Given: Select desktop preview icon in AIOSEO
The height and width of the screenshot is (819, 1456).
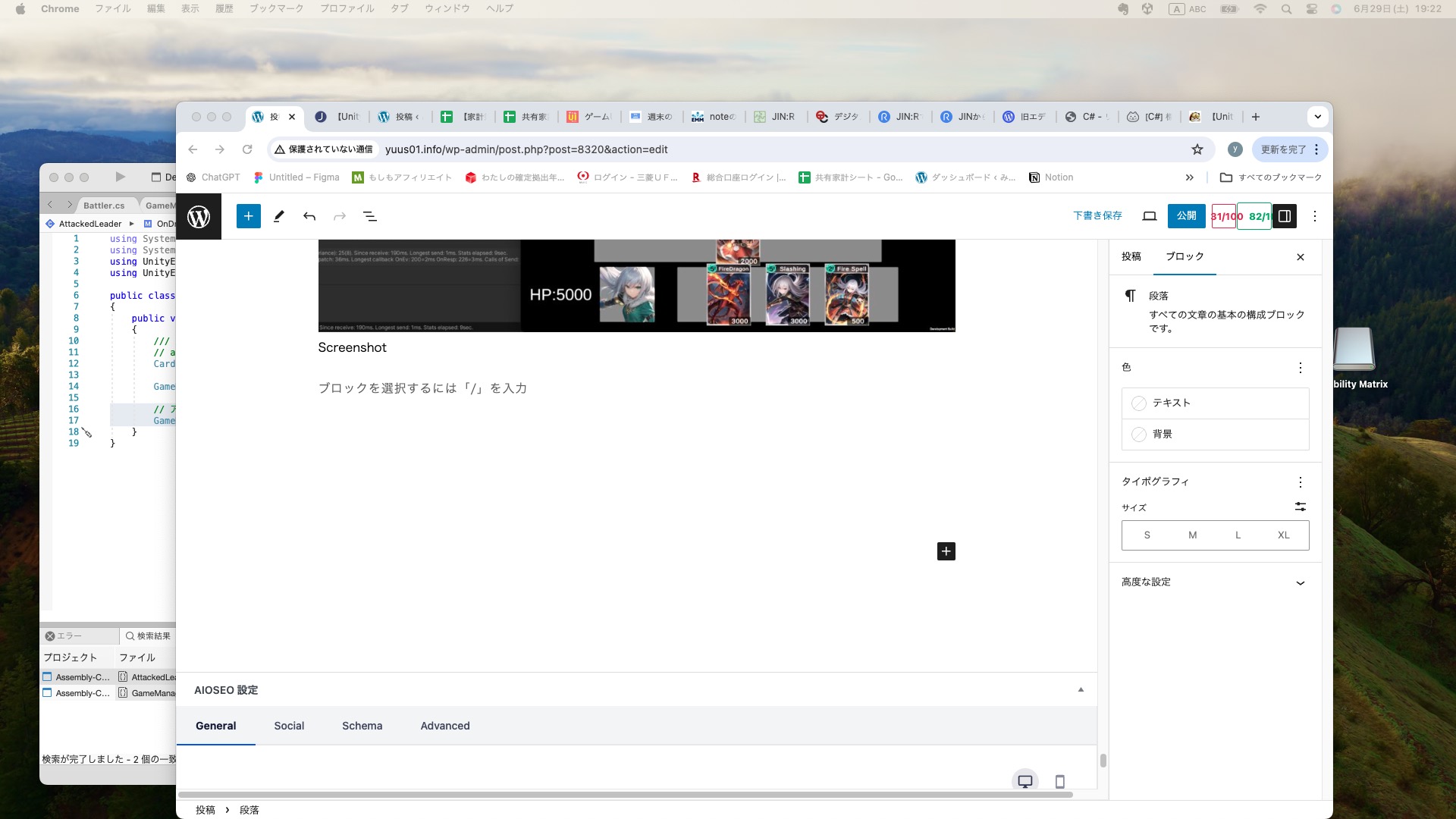Looking at the screenshot, I should 1025,781.
